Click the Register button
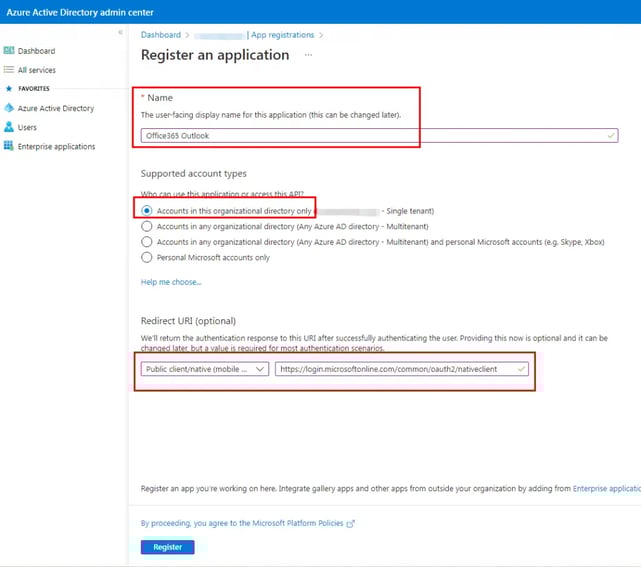Viewport: 641px width, 567px height. click(x=168, y=547)
